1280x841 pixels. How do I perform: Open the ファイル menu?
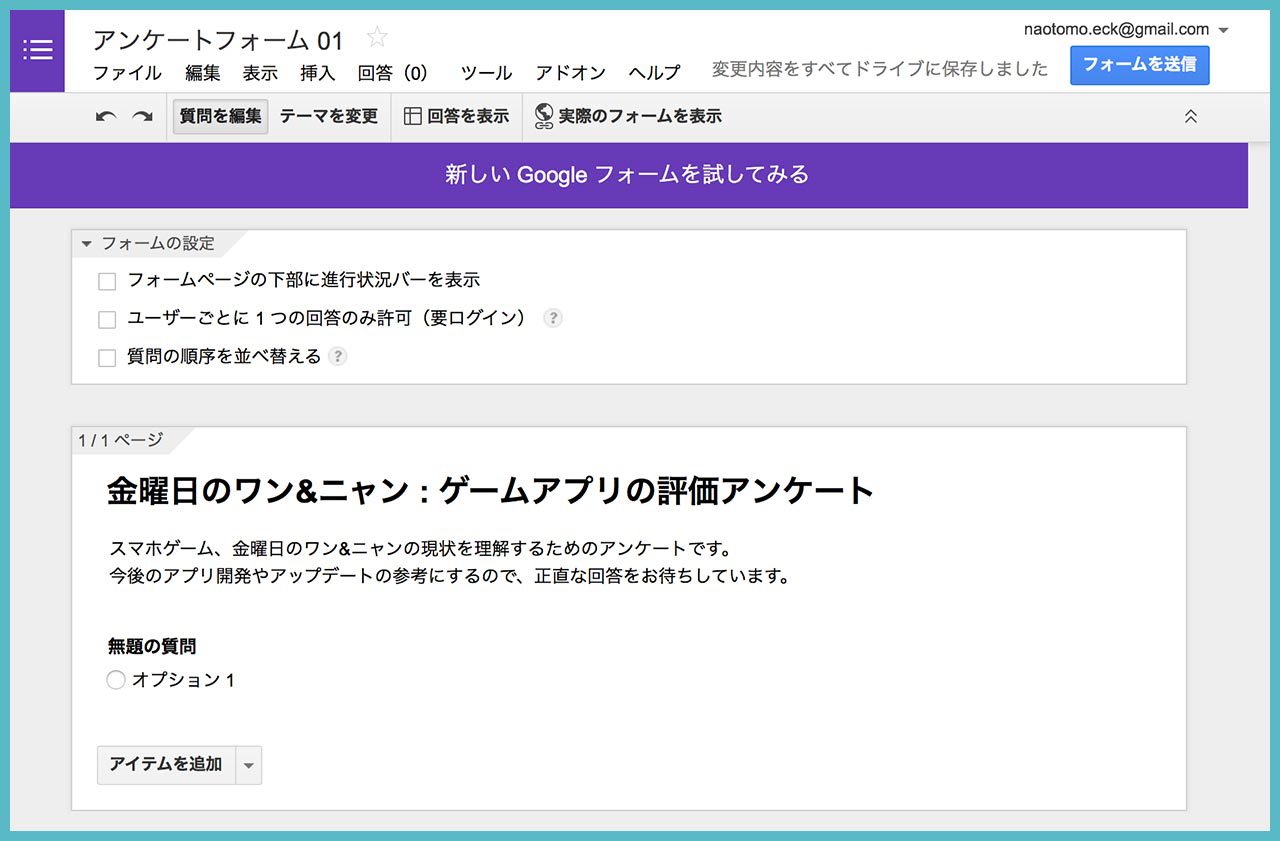127,72
